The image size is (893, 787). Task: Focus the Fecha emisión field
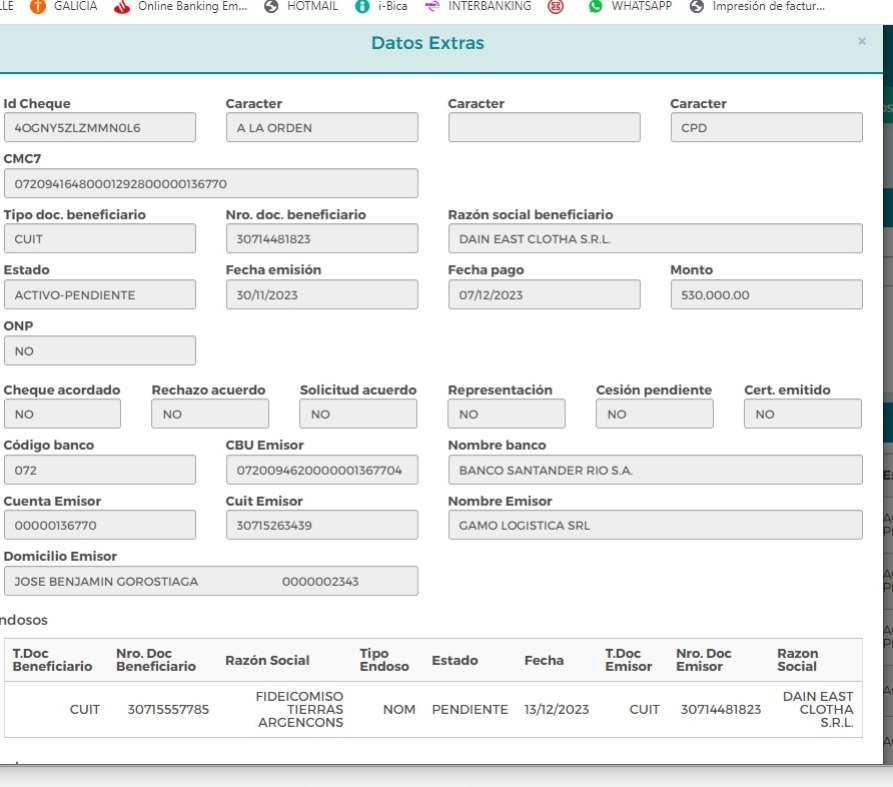point(322,294)
